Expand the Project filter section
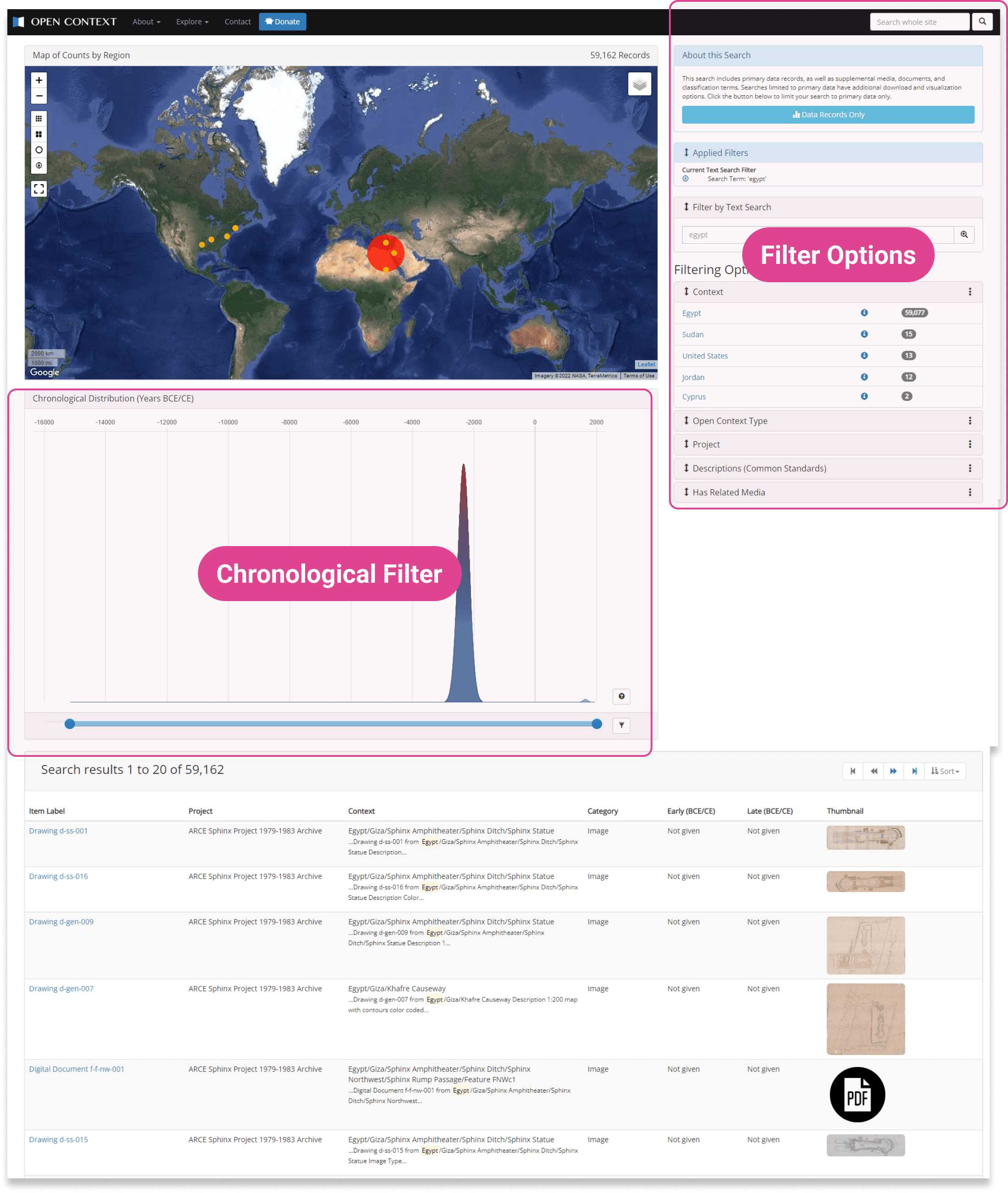The width and height of the screenshot is (1008, 1193). [x=706, y=444]
